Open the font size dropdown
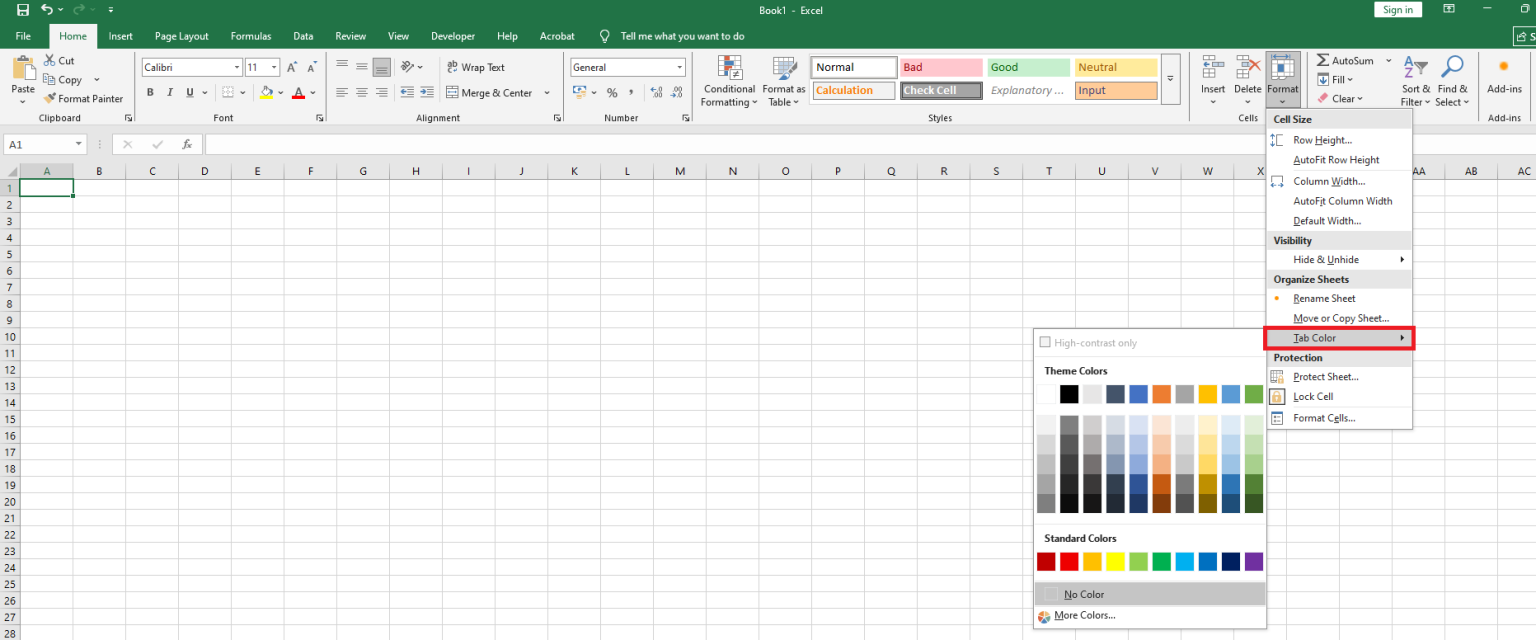 pos(275,68)
